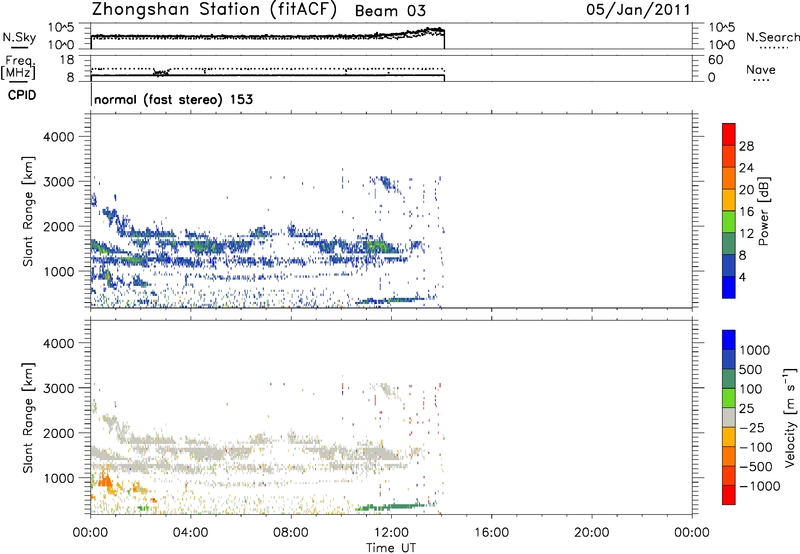Click the 24 tick label on Power colorbar
This screenshot has height=554, width=800.
[x=746, y=168]
